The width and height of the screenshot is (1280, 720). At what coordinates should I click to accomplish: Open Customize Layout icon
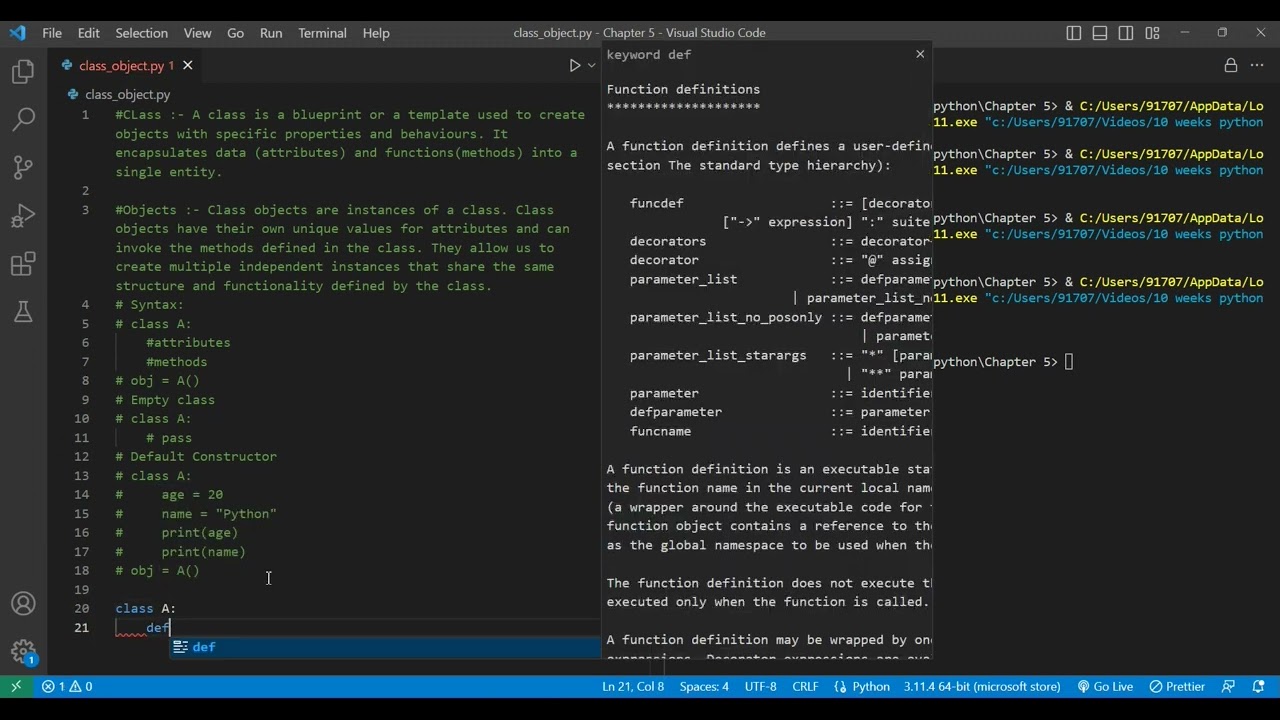(x=1152, y=33)
